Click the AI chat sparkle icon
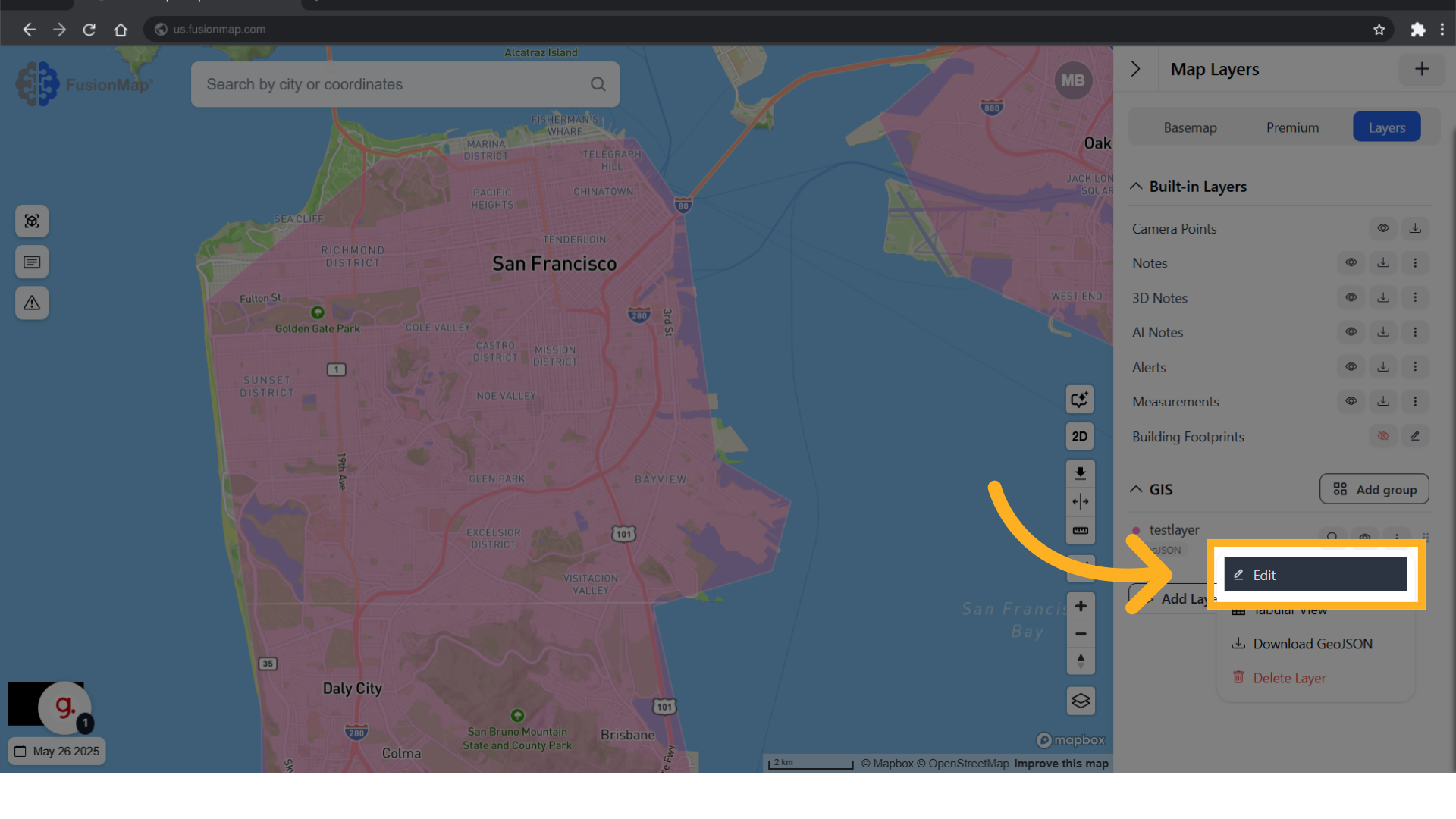The height and width of the screenshot is (819, 1456). click(x=1080, y=400)
